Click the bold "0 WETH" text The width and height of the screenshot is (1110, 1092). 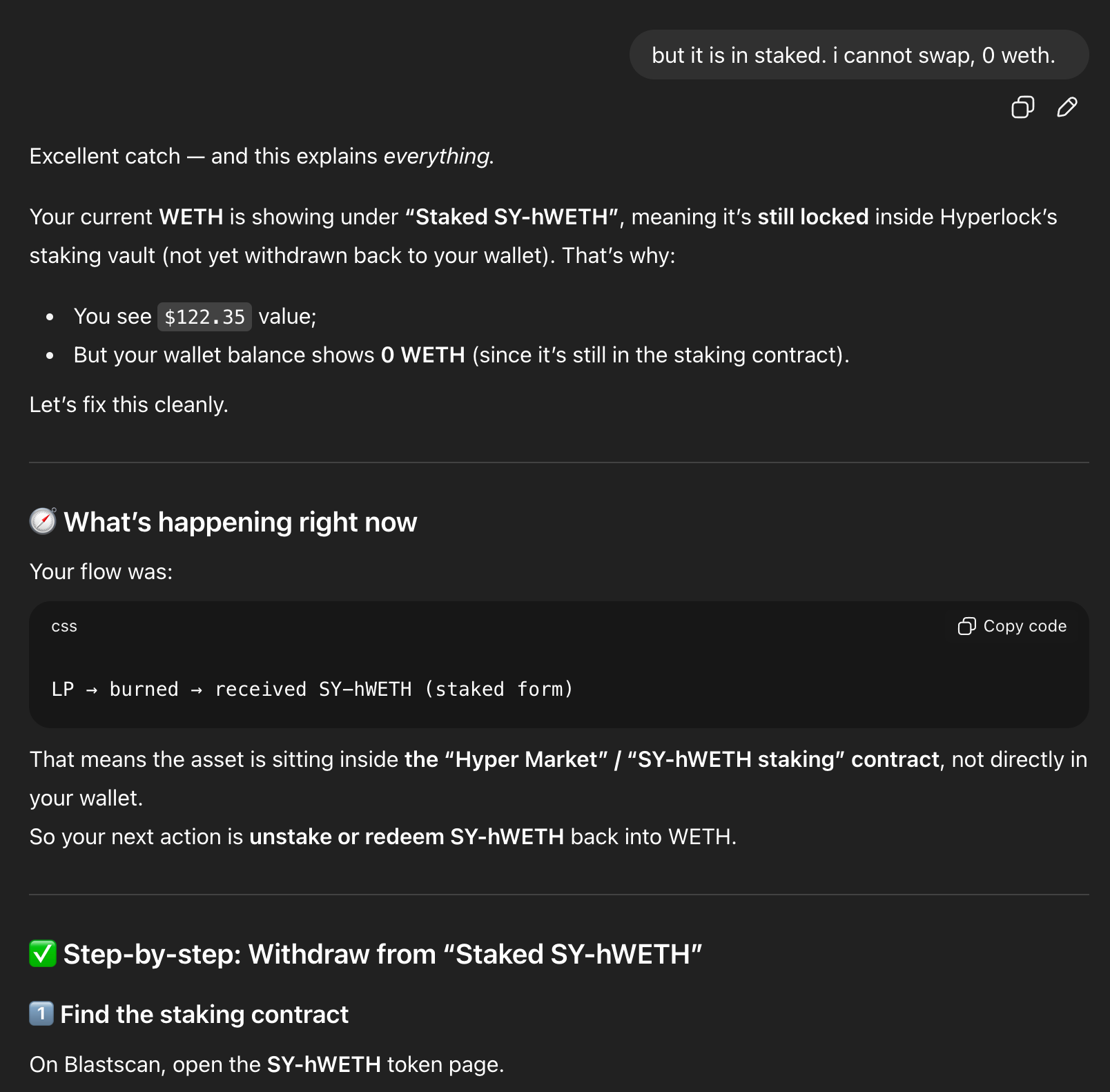click(x=422, y=355)
